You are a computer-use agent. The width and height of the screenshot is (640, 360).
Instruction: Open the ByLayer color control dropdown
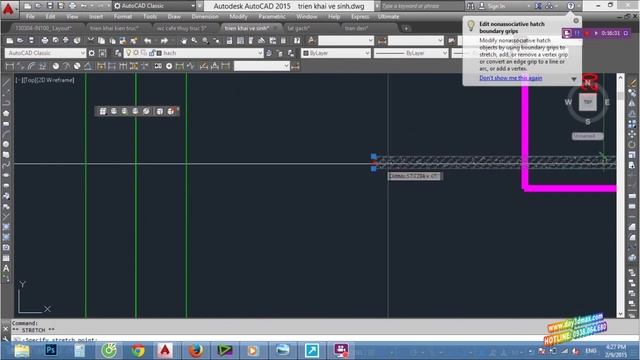336,53
